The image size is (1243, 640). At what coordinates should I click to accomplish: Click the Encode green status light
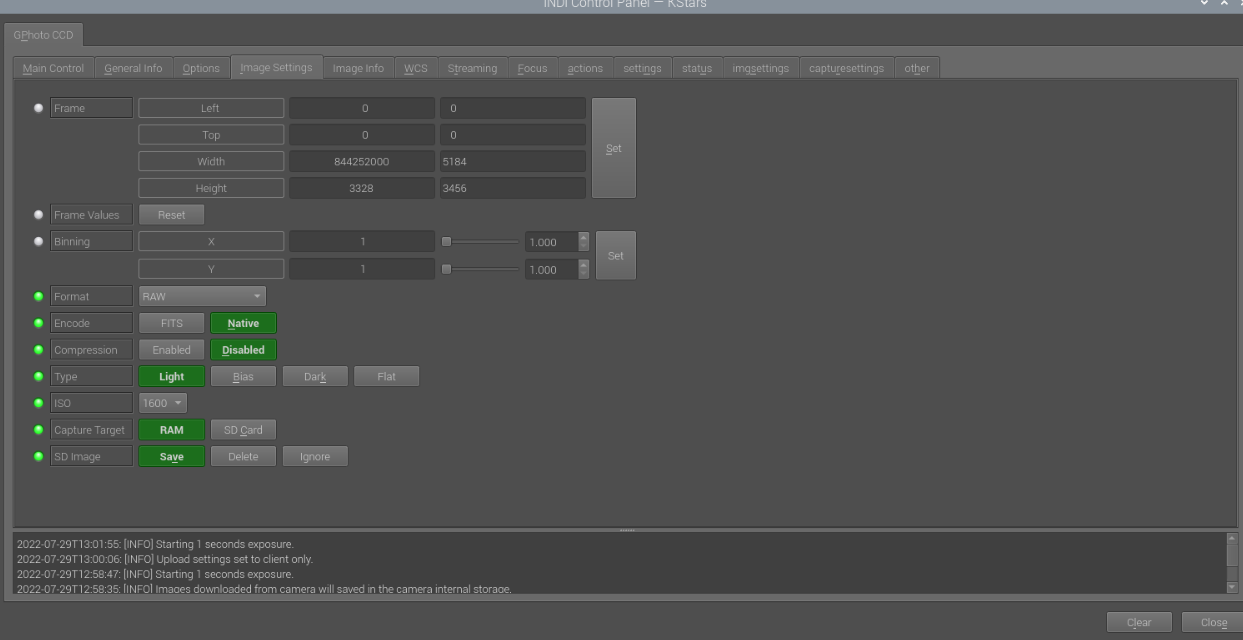(39, 323)
